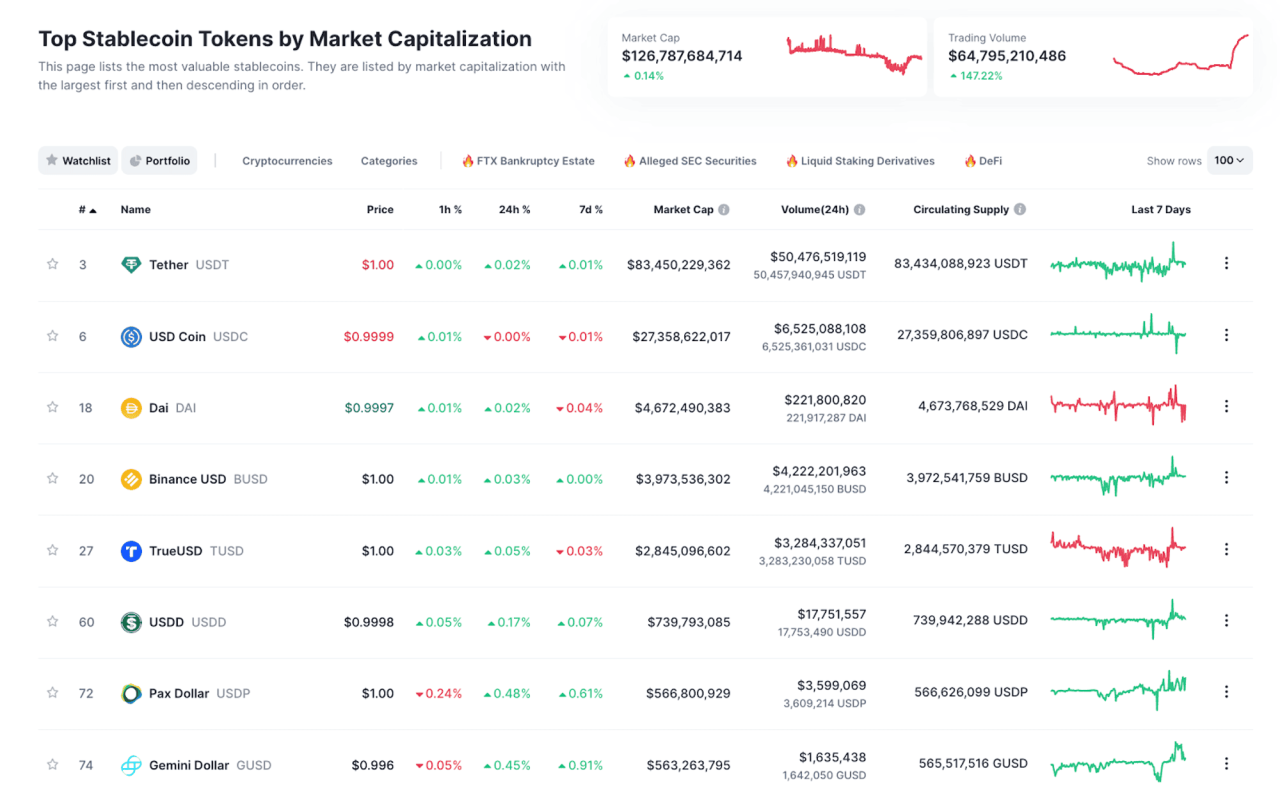Sort by Name column header
The height and width of the screenshot is (800, 1280).
pos(136,210)
